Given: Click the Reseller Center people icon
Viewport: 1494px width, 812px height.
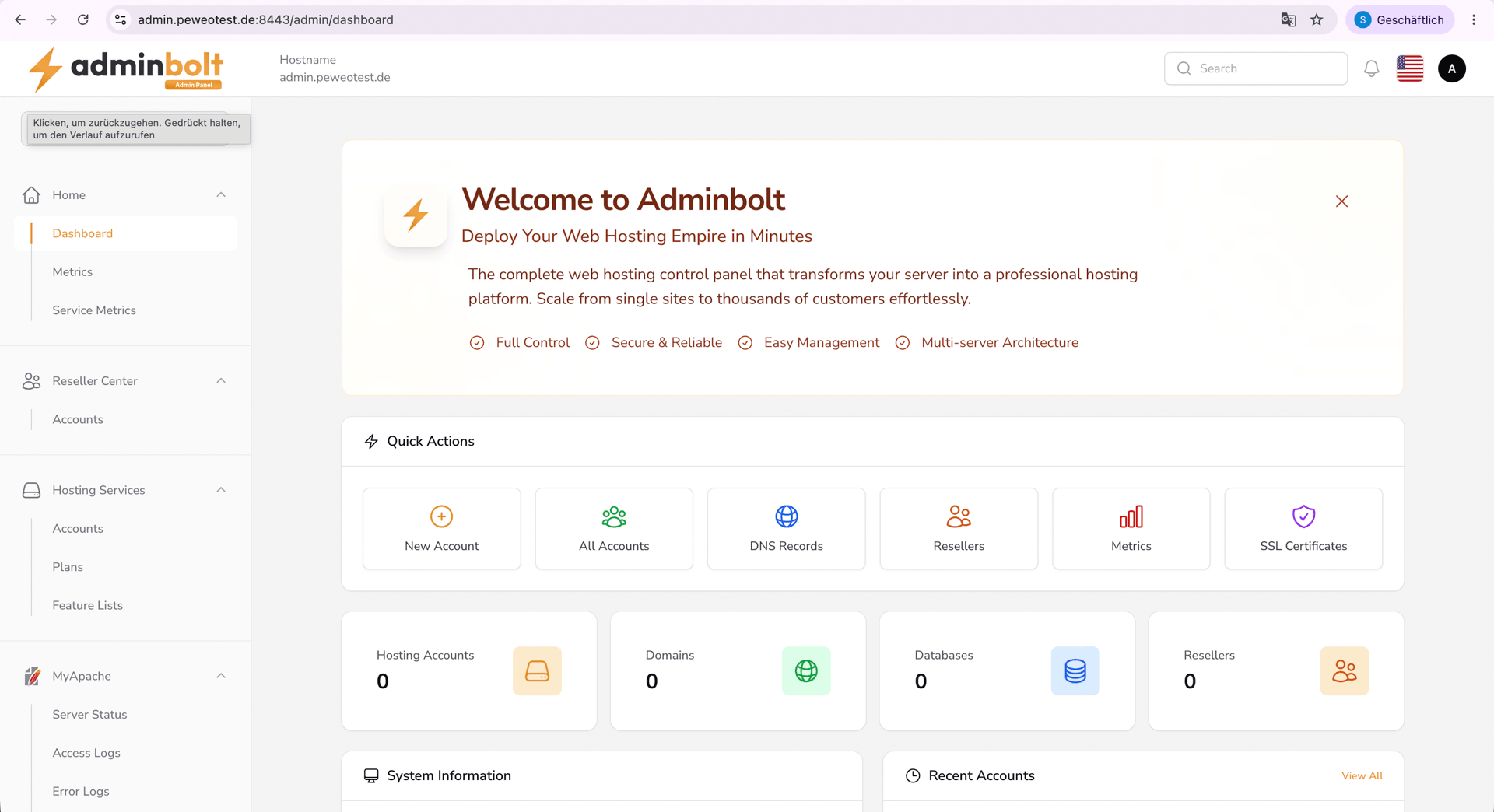Looking at the screenshot, I should pos(31,381).
